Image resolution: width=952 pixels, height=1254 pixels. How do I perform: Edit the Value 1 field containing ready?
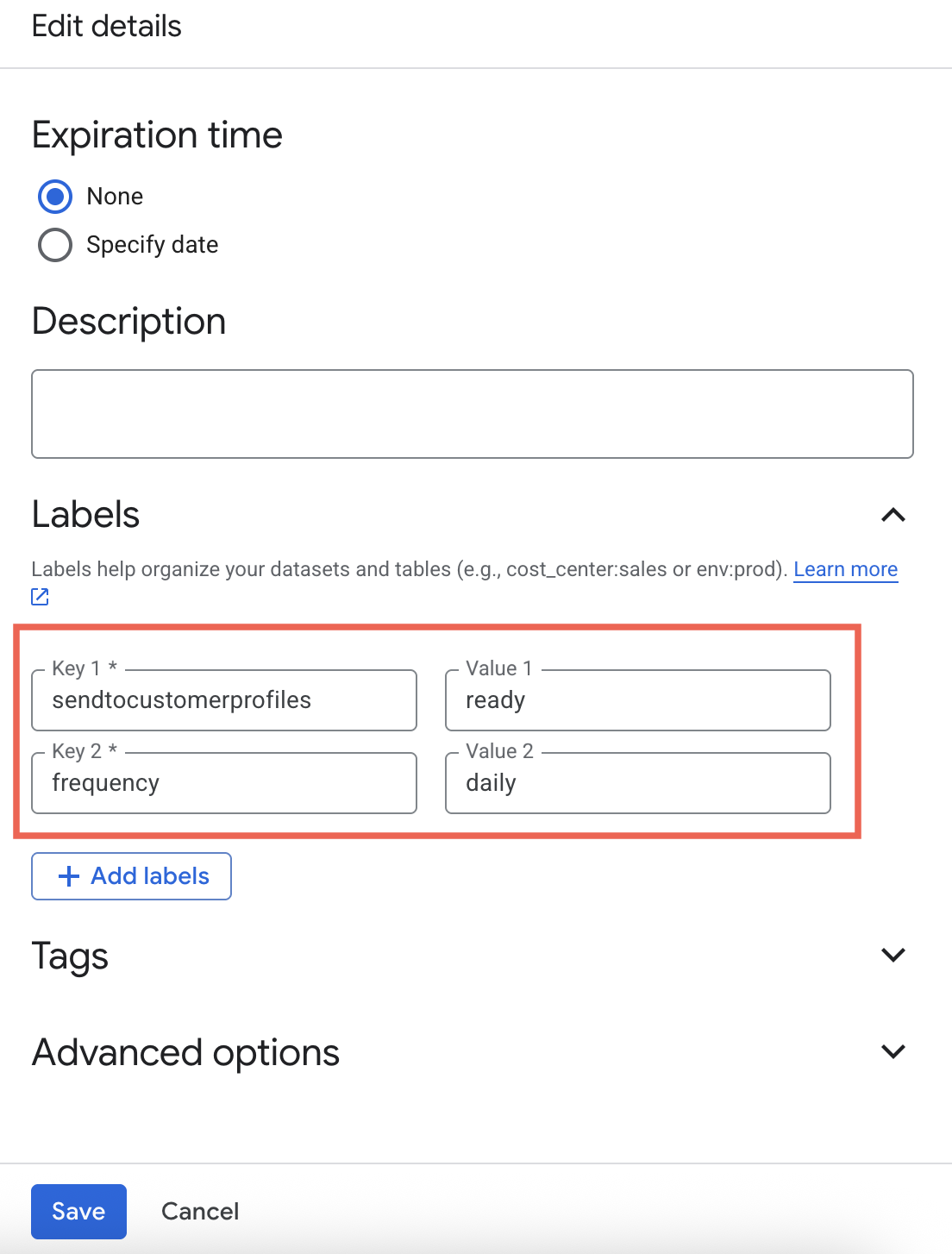[x=637, y=700]
